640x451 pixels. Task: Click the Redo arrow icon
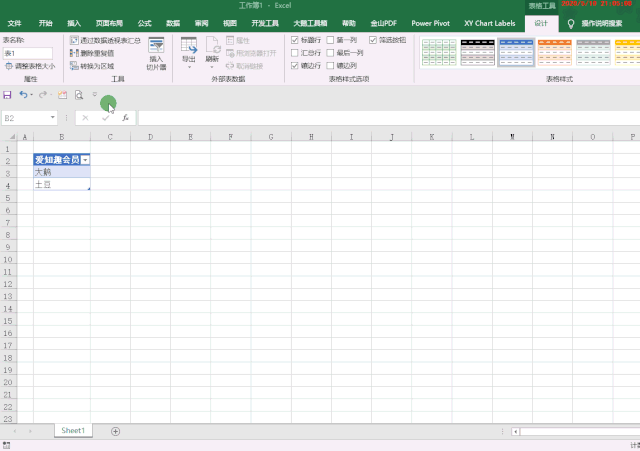pyautogui.click(x=42, y=95)
